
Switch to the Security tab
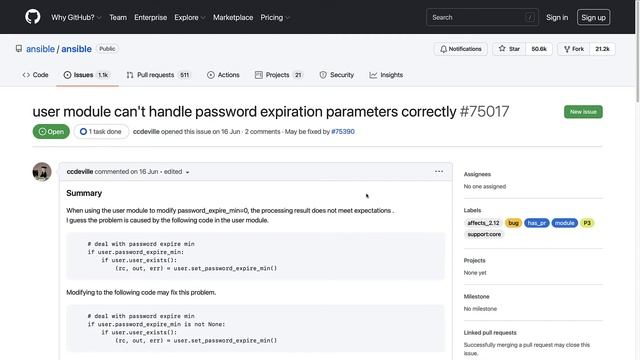pos(337,75)
